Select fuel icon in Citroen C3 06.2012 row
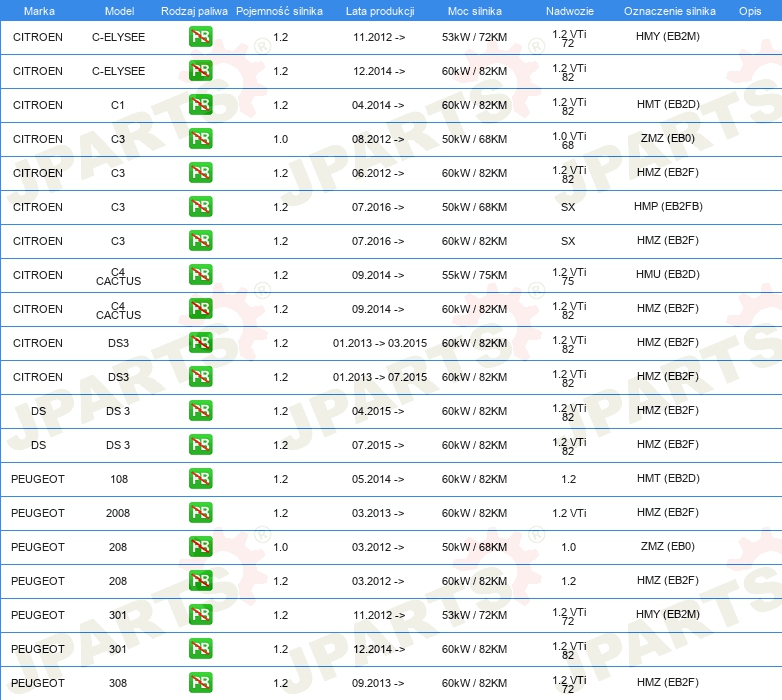The width and height of the screenshot is (782, 700). (x=200, y=173)
